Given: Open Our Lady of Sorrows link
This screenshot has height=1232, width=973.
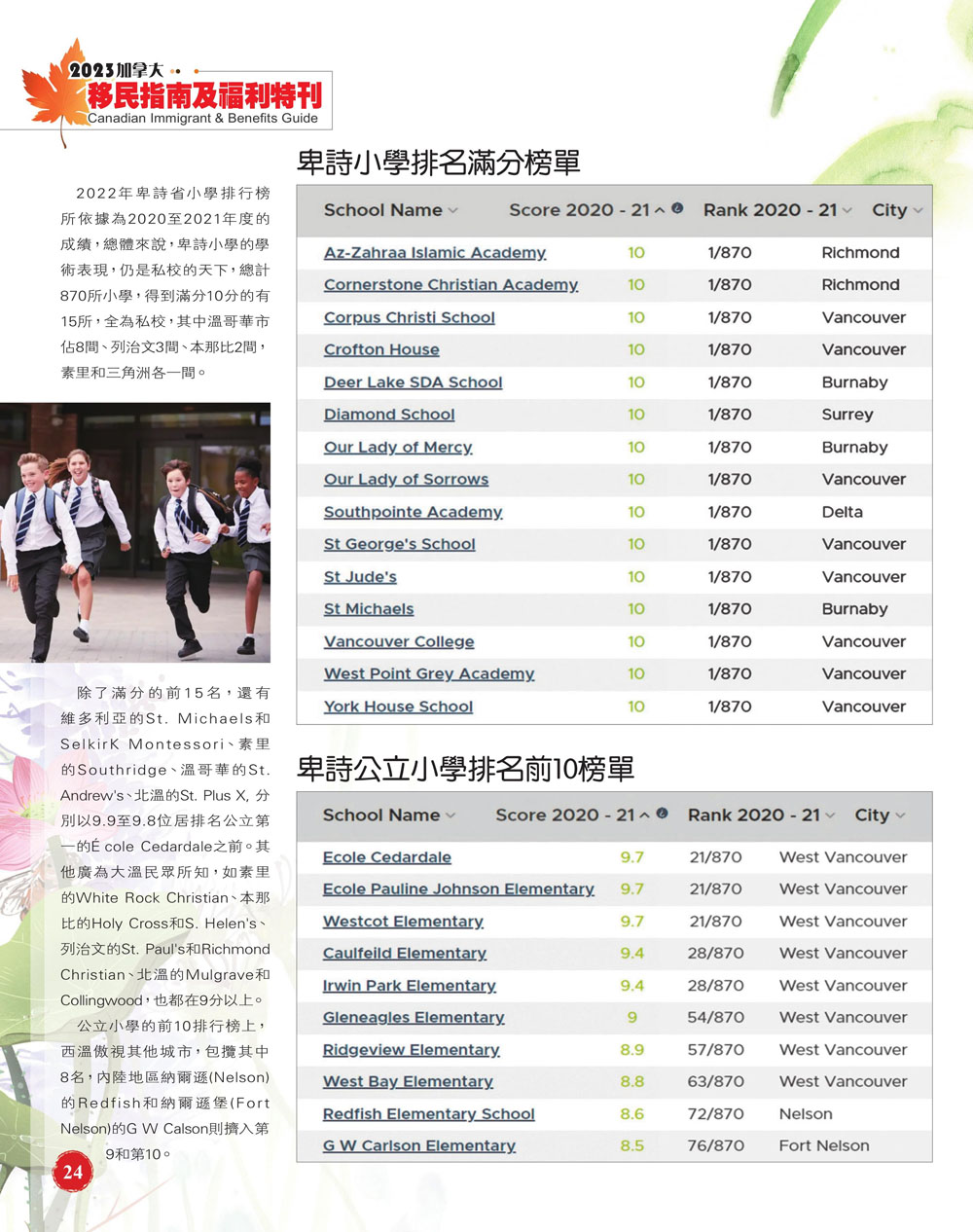Looking at the screenshot, I should [x=407, y=479].
